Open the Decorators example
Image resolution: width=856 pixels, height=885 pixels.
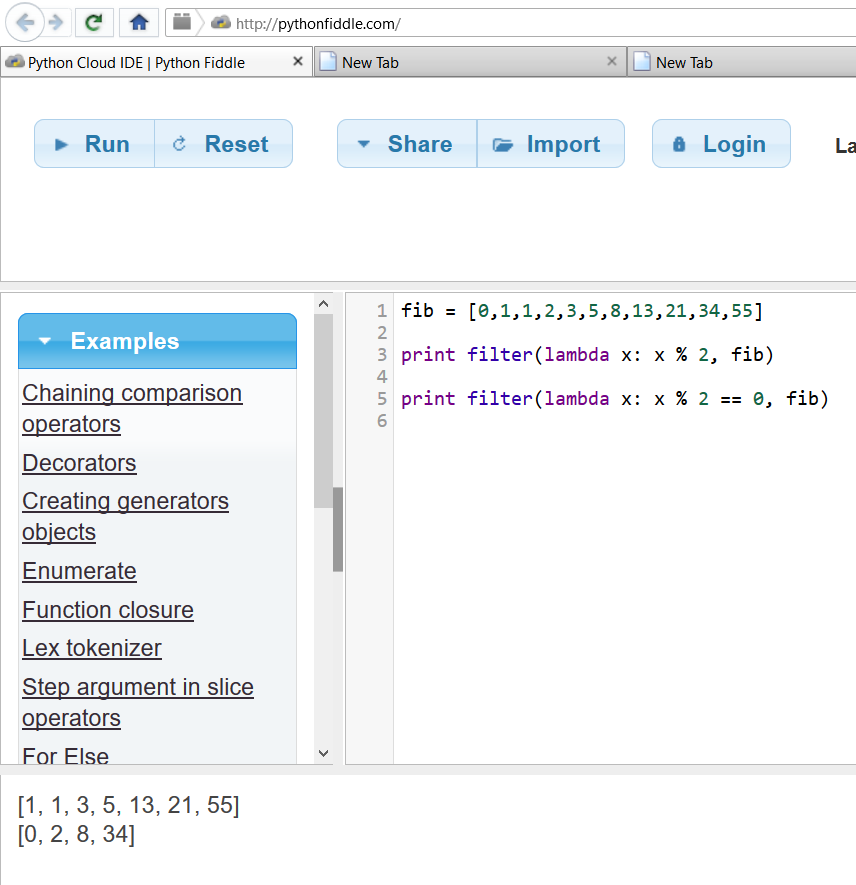point(79,463)
